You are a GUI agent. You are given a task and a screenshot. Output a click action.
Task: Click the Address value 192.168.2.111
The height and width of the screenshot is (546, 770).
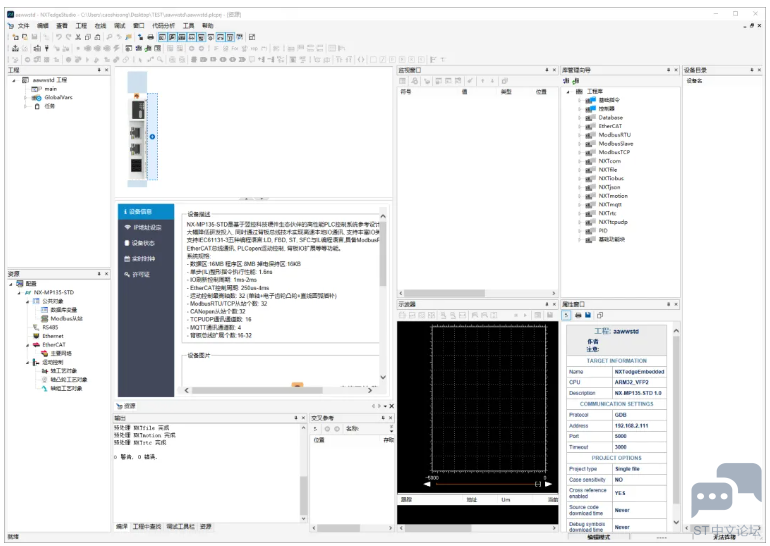631,426
